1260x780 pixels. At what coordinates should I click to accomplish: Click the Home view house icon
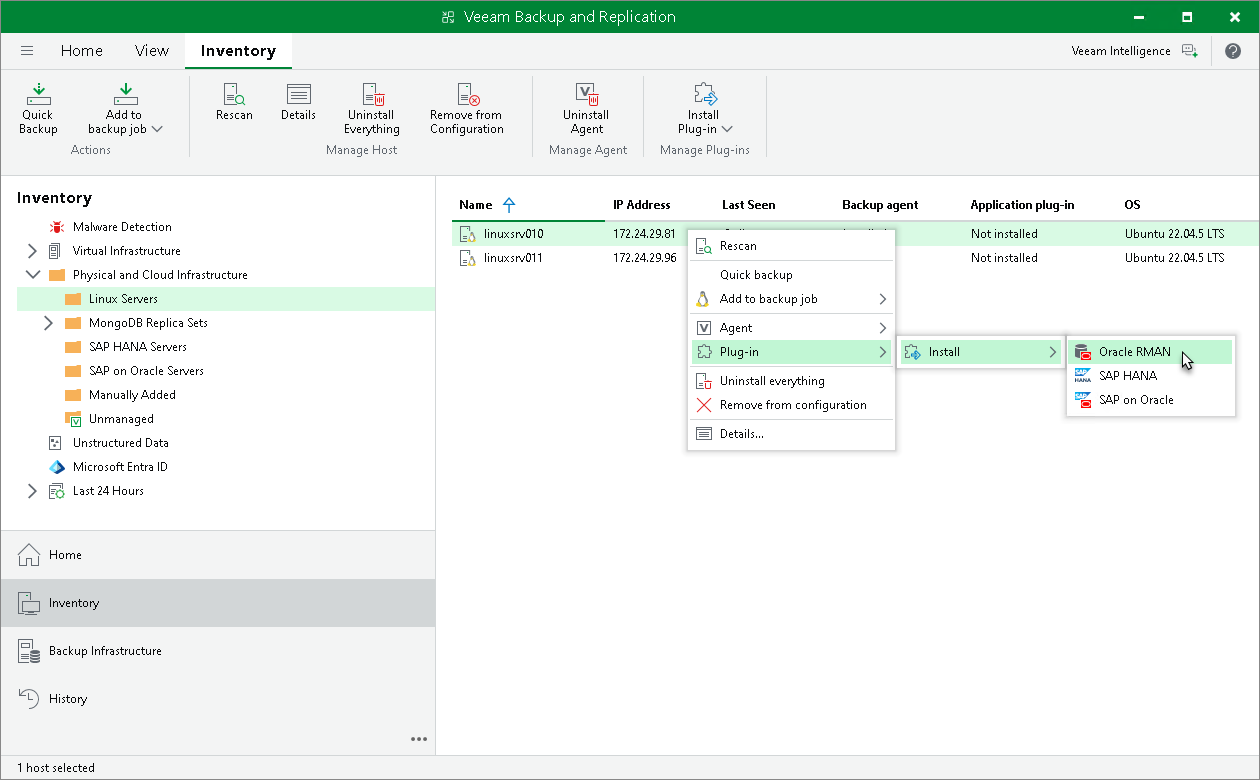(30, 555)
